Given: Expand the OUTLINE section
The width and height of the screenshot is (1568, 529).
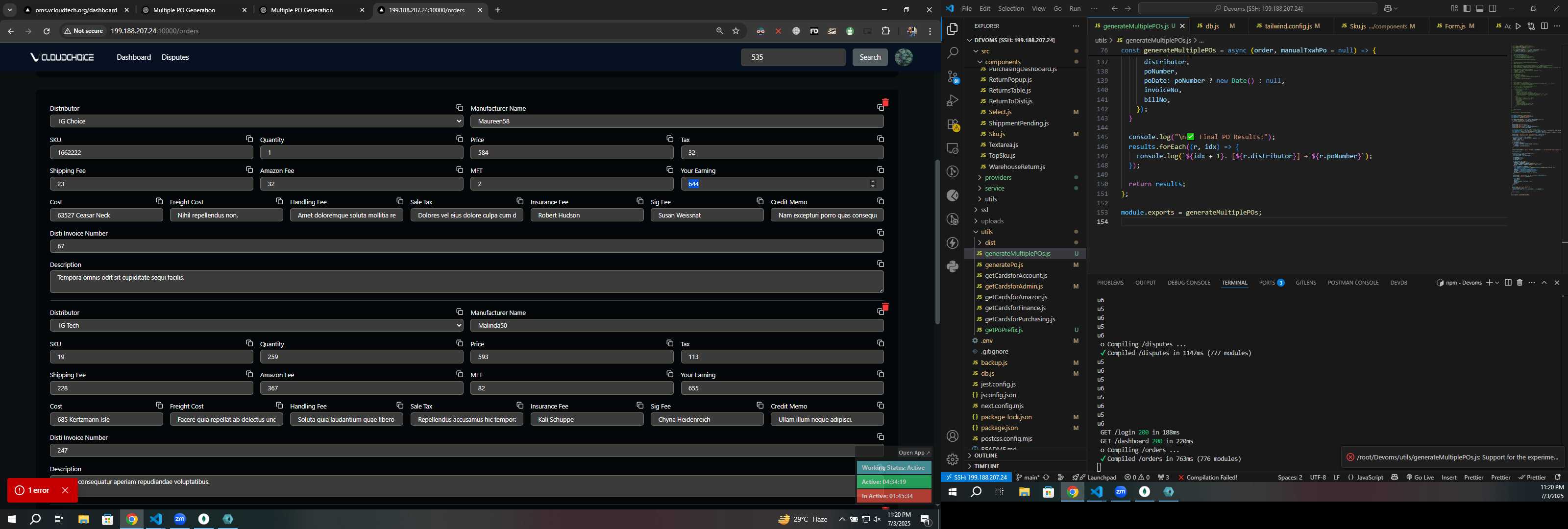Looking at the screenshot, I should pyautogui.click(x=985, y=456).
